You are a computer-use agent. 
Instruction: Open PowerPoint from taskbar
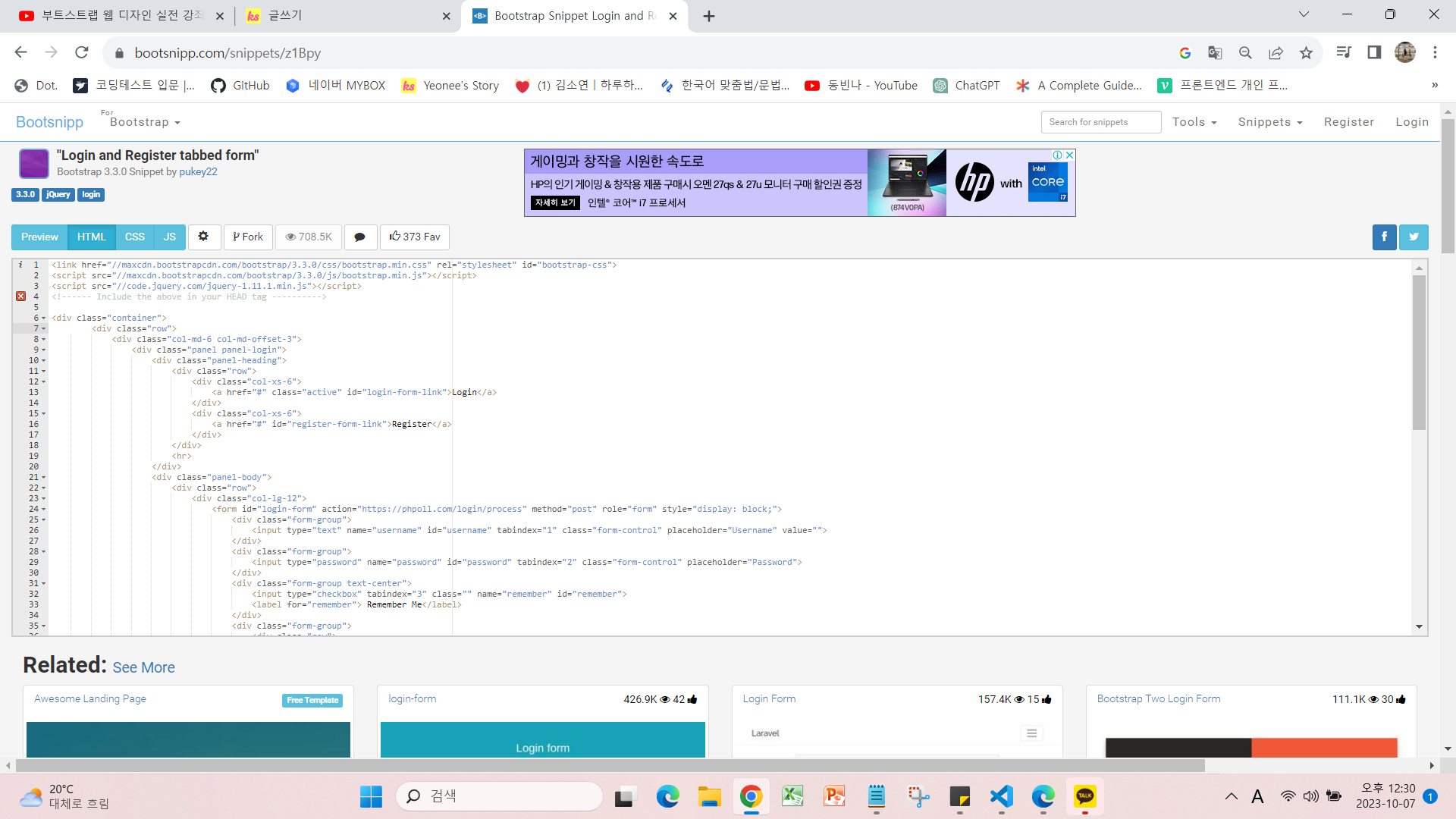click(x=834, y=796)
